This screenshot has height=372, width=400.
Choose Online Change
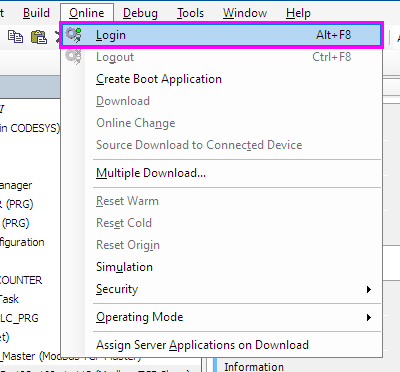pyautogui.click(x=221, y=123)
